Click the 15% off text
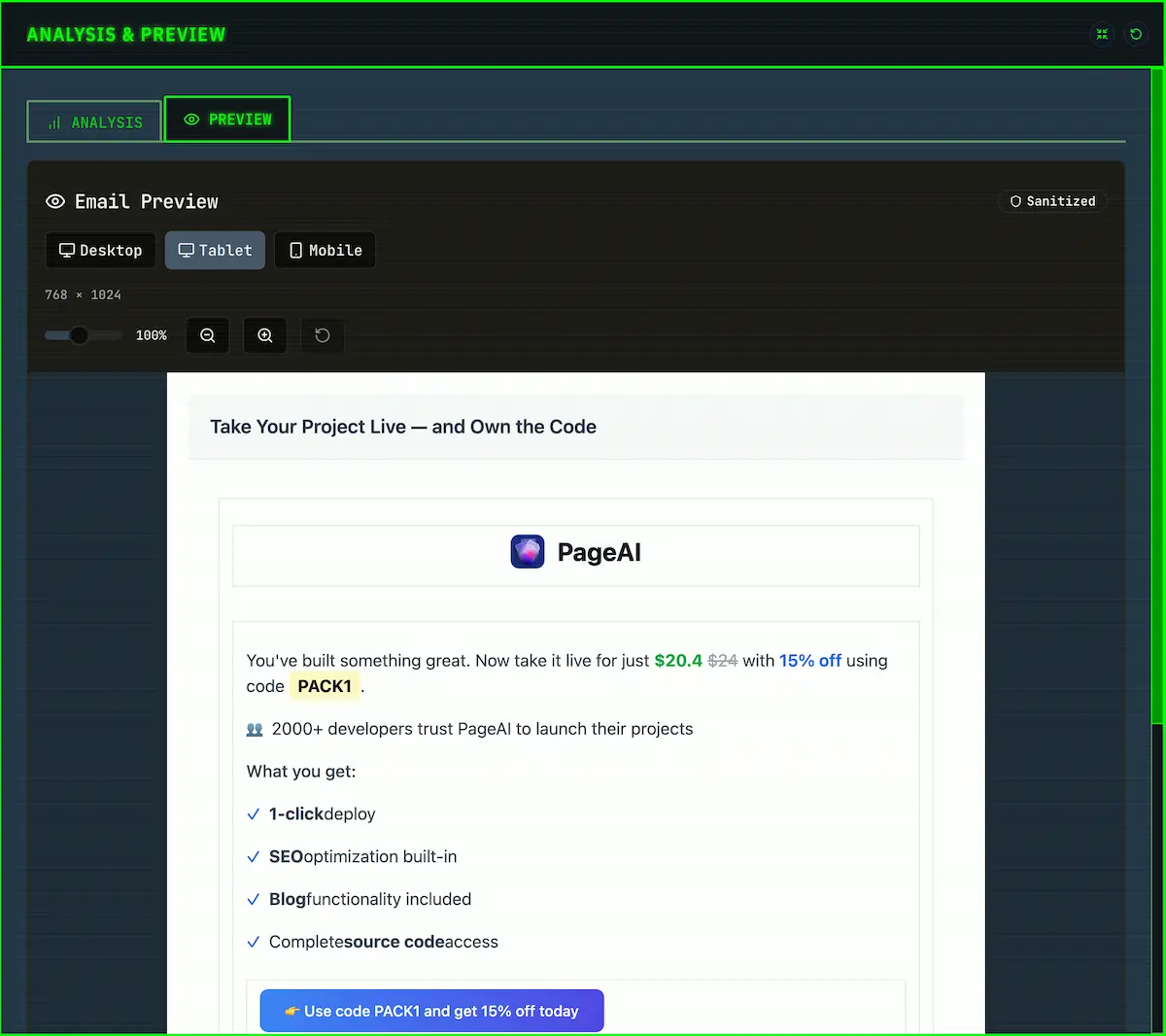Viewport: 1166px width, 1036px height. pyautogui.click(x=810, y=661)
